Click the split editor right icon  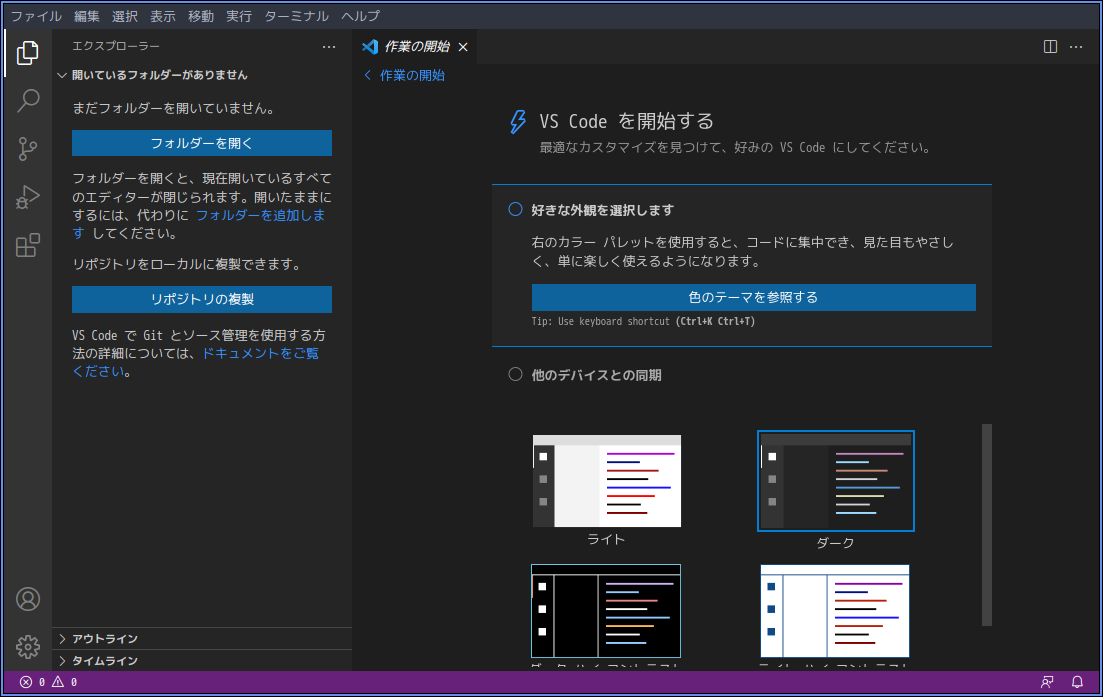pyautogui.click(x=1050, y=47)
